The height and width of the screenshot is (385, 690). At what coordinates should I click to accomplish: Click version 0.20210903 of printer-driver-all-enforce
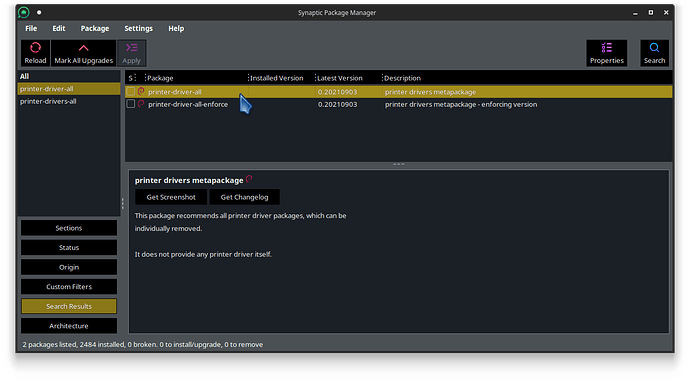(338, 104)
